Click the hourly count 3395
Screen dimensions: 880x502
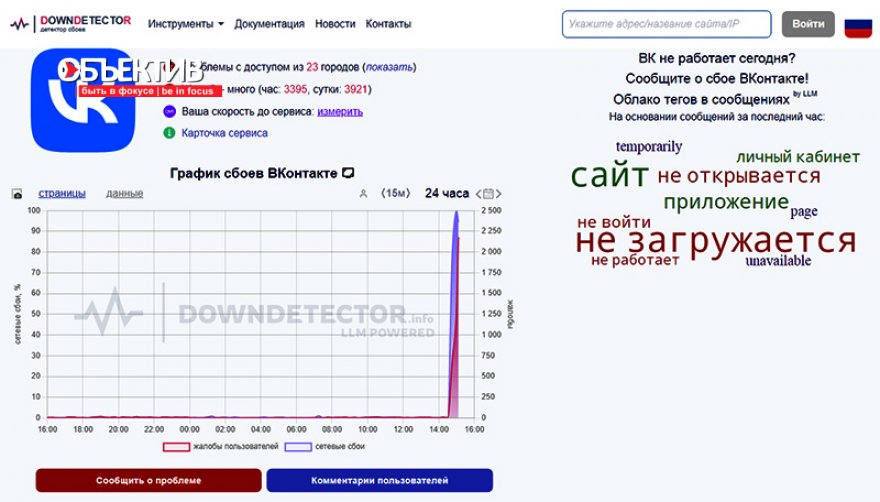(295, 89)
